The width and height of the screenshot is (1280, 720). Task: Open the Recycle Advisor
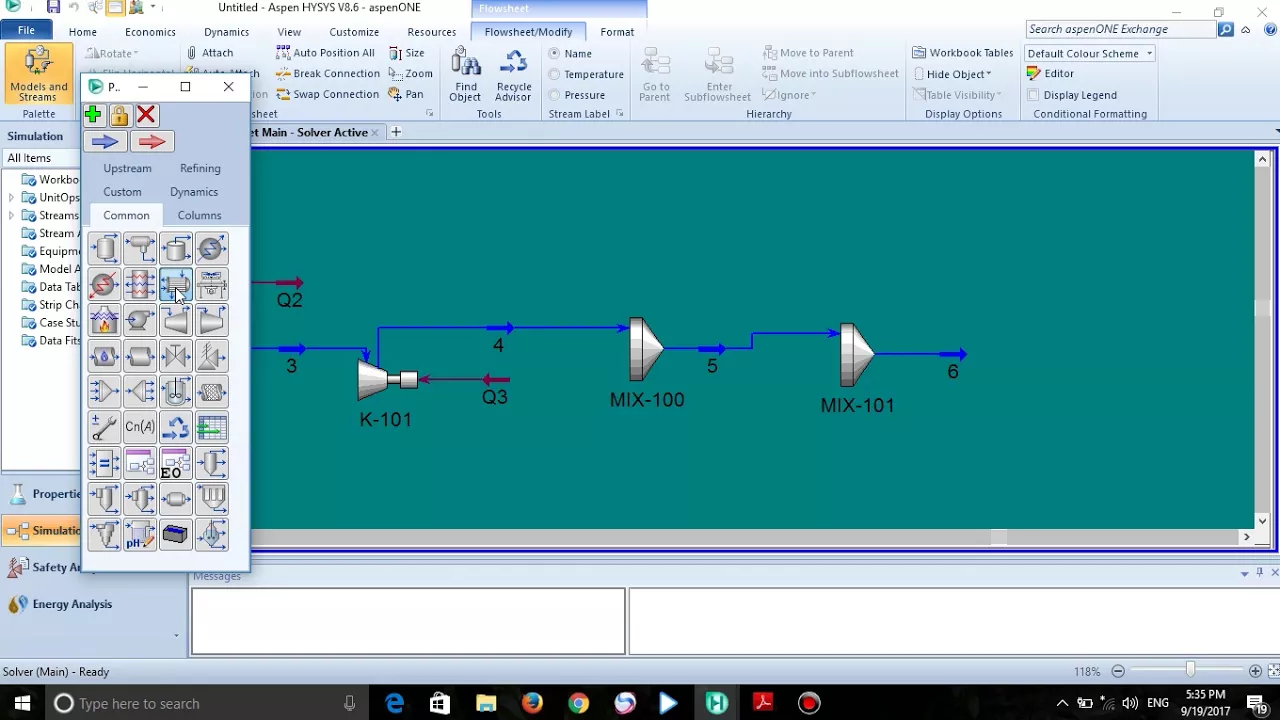click(513, 75)
